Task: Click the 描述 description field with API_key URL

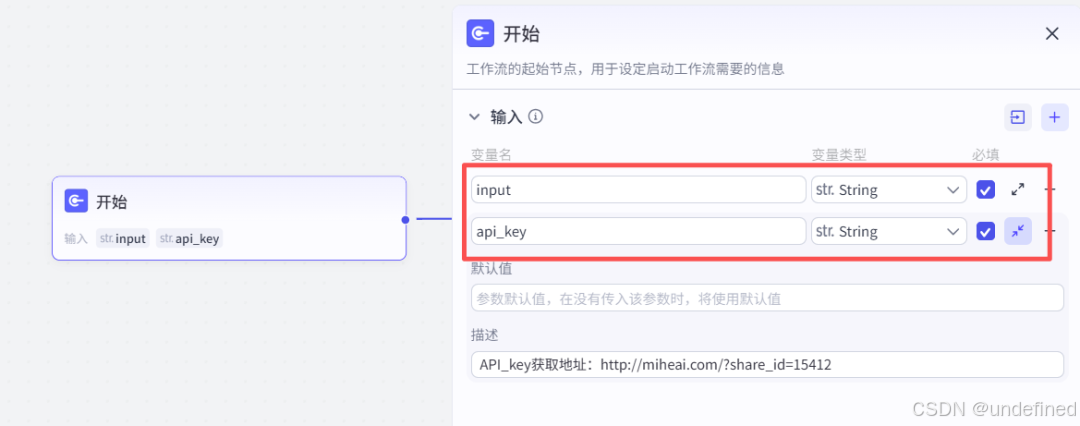Action: coord(767,365)
